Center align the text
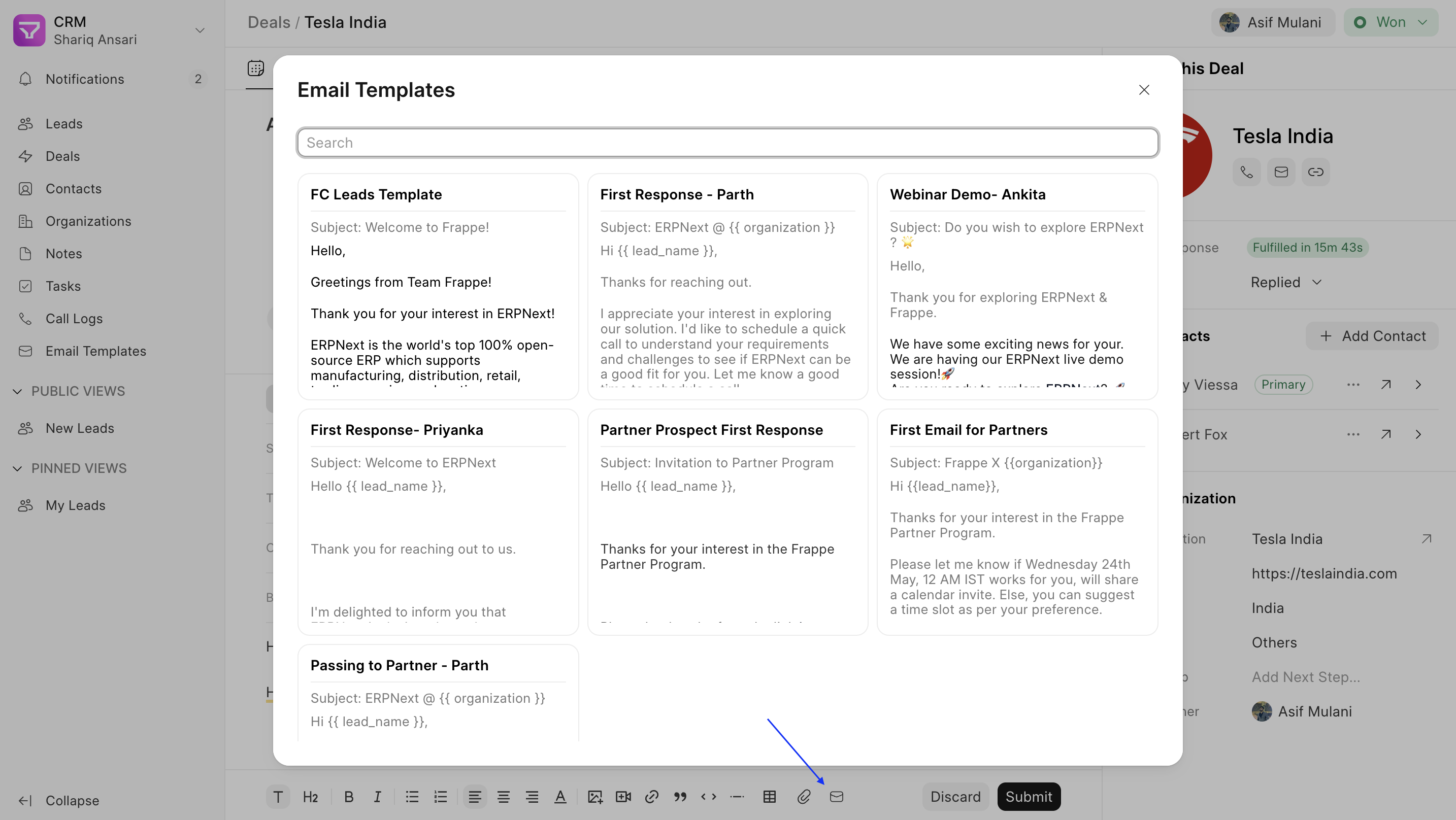The image size is (1456, 820). 503,797
